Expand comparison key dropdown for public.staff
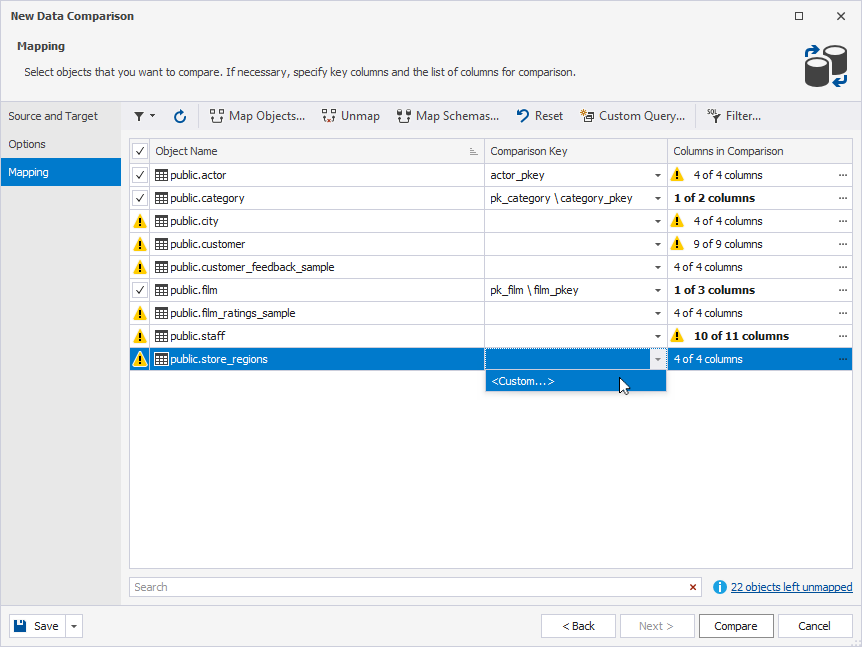862x647 pixels. (657, 336)
